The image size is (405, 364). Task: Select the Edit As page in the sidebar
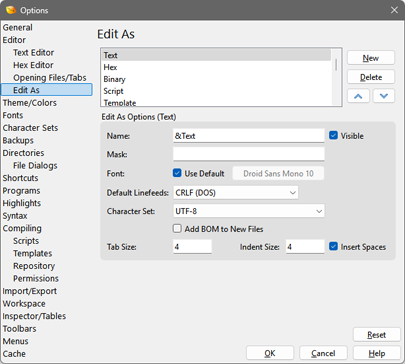click(x=47, y=90)
